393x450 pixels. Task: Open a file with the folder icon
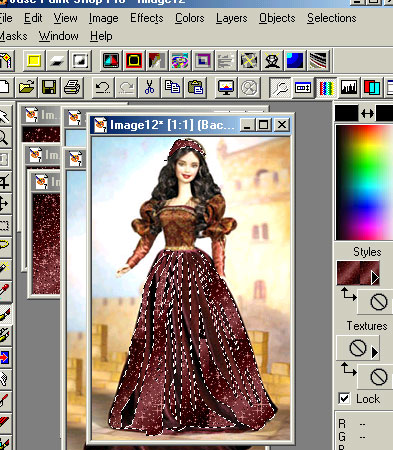click(x=27, y=88)
